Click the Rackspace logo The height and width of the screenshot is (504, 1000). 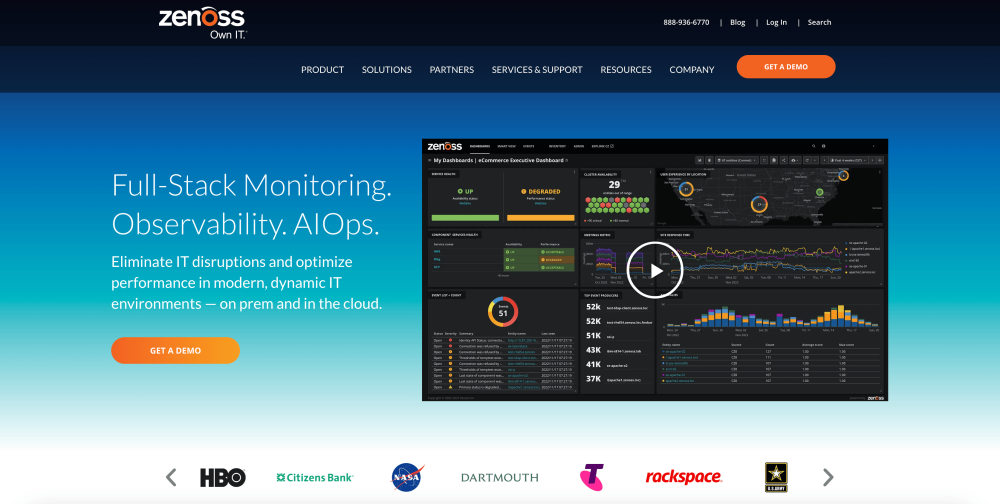[x=683, y=477]
